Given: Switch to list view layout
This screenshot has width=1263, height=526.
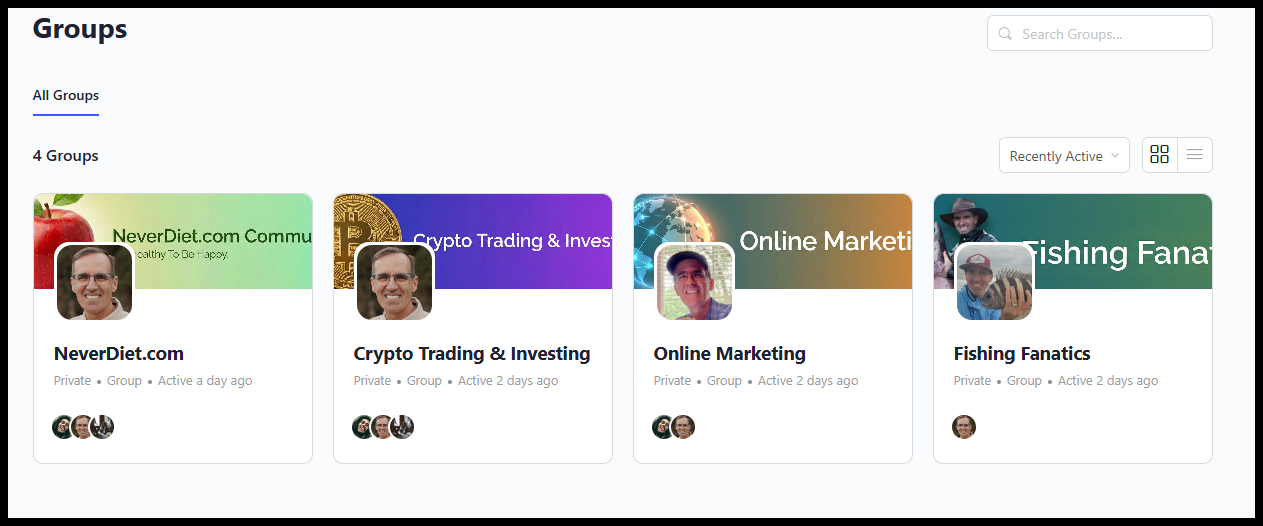Looking at the screenshot, I should point(1195,155).
